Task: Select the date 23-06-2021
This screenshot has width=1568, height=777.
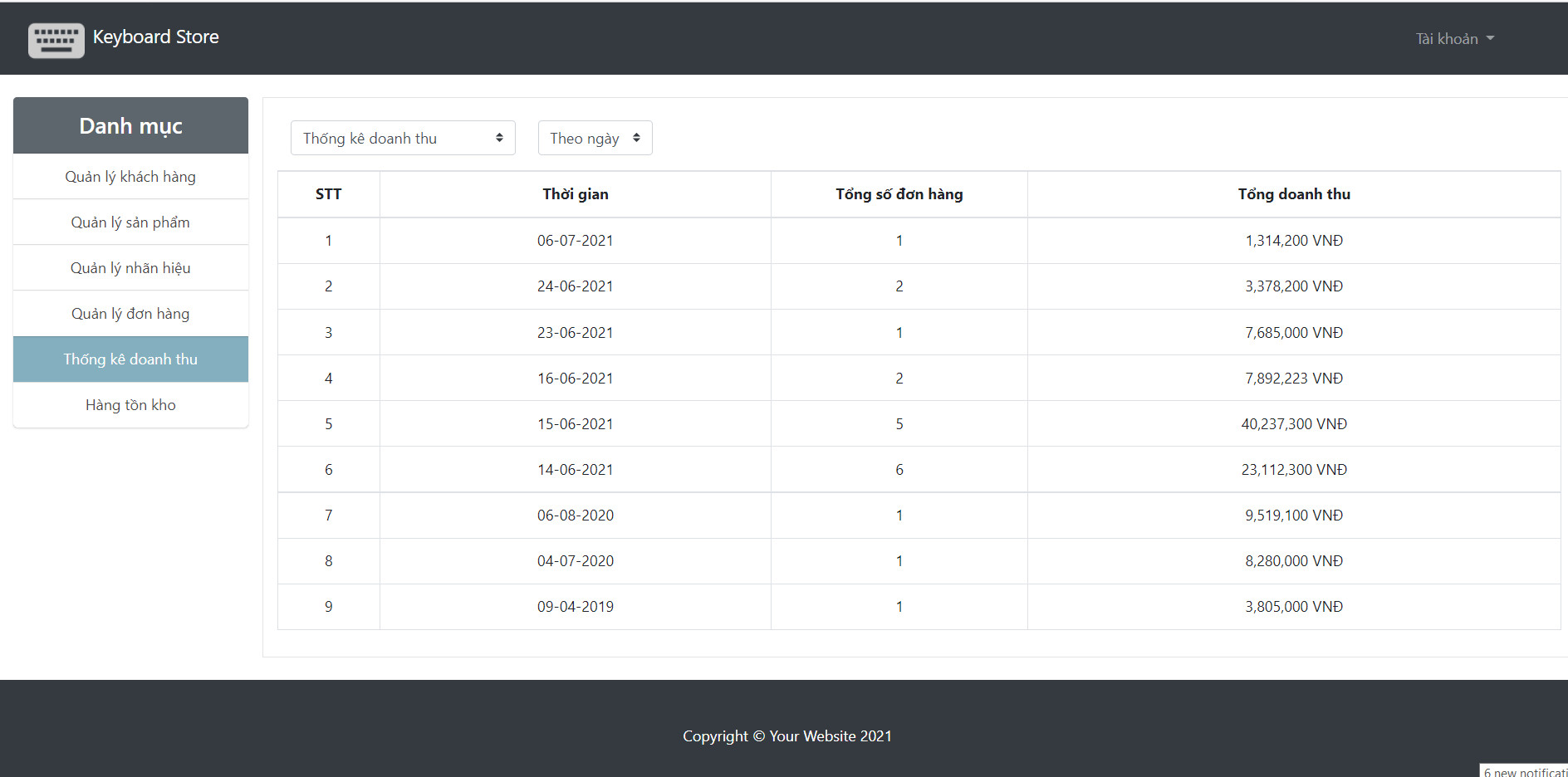Action: tap(576, 333)
